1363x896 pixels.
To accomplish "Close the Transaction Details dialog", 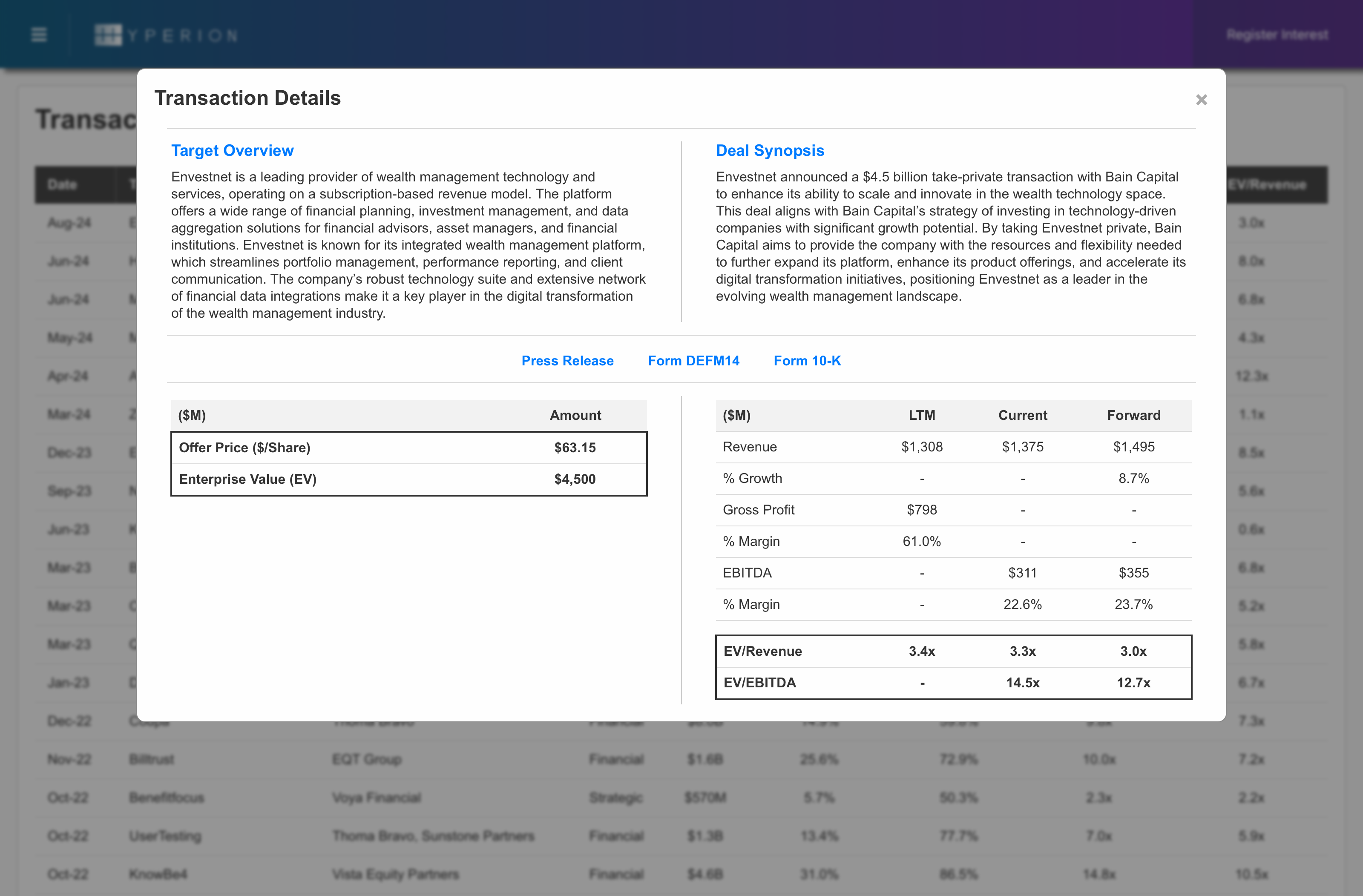I will point(1201,100).
